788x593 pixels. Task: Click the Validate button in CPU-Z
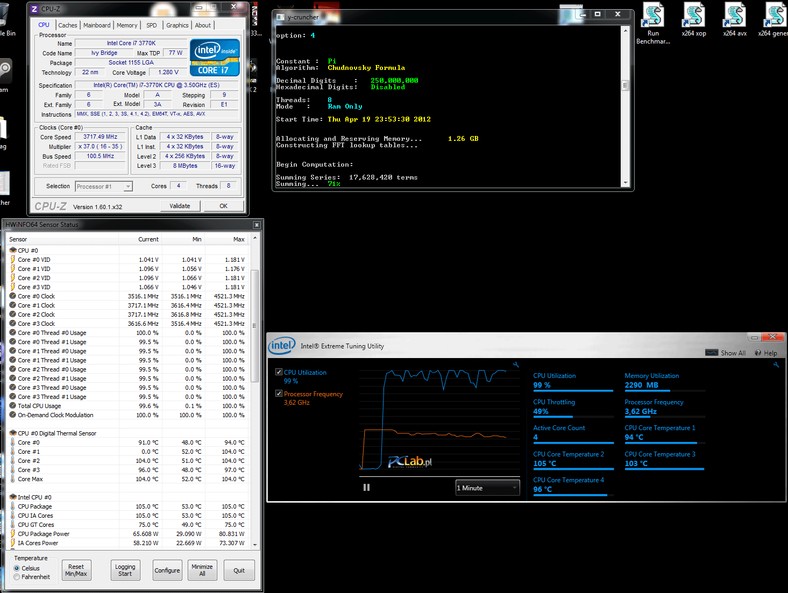click(x=179, y=206)
